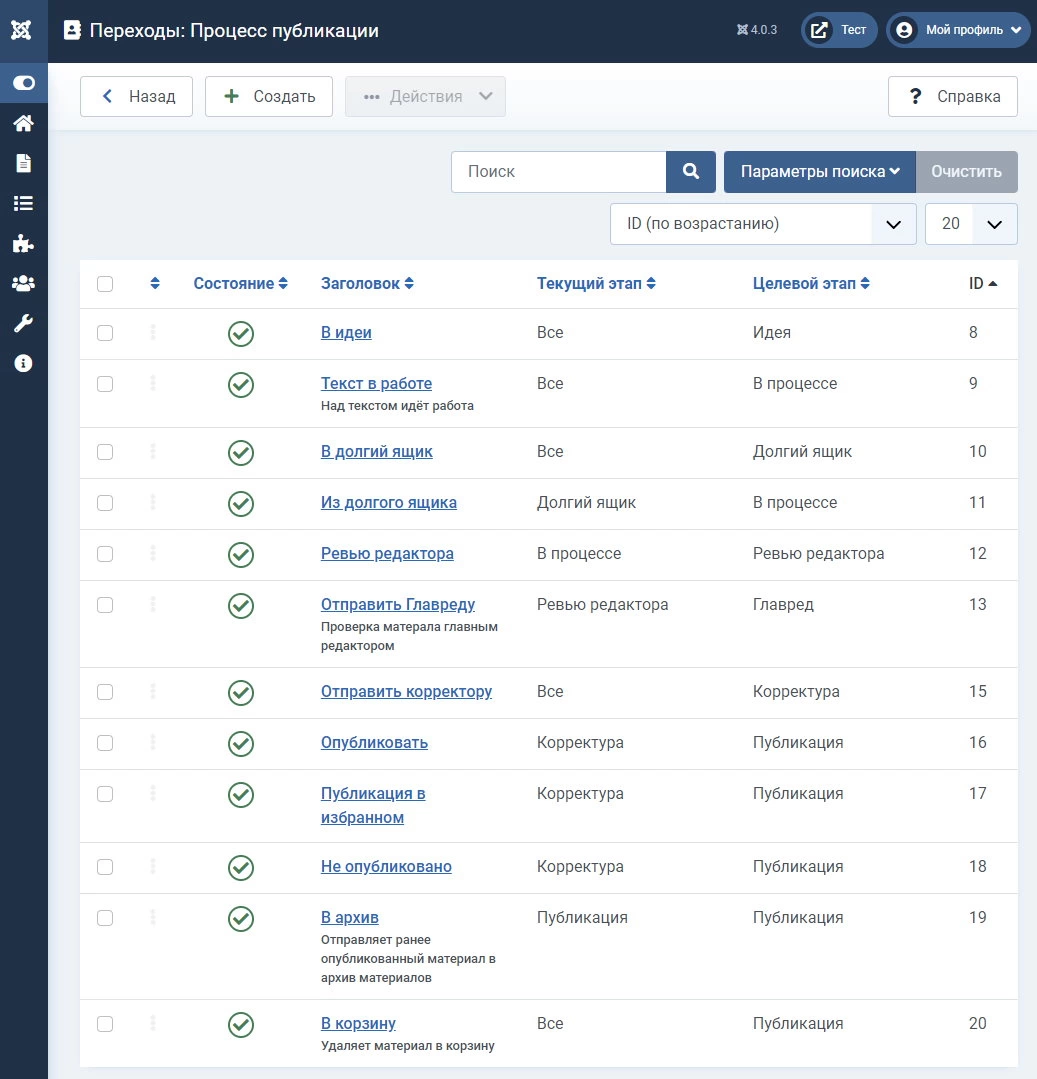Open the Тест site preview button
1037x1079 pixels.
(x=839, y=30)
